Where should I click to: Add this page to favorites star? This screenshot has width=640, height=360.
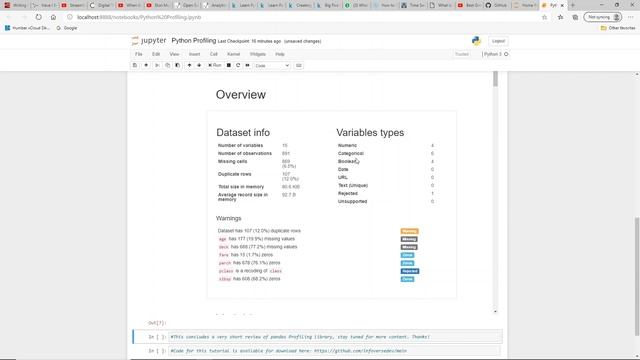click(x=544, y=17)
